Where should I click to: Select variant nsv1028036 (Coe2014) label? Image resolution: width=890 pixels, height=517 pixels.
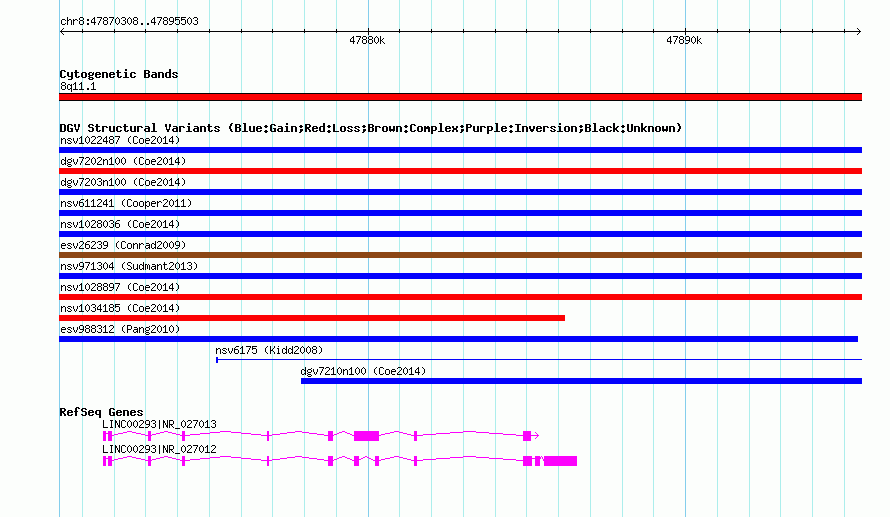(120, 224)
